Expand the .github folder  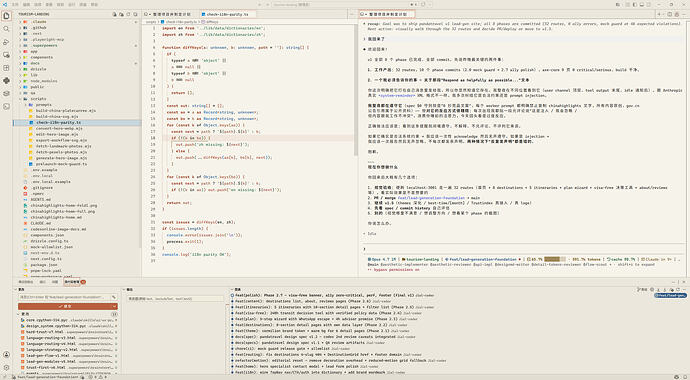pos(20,27)
